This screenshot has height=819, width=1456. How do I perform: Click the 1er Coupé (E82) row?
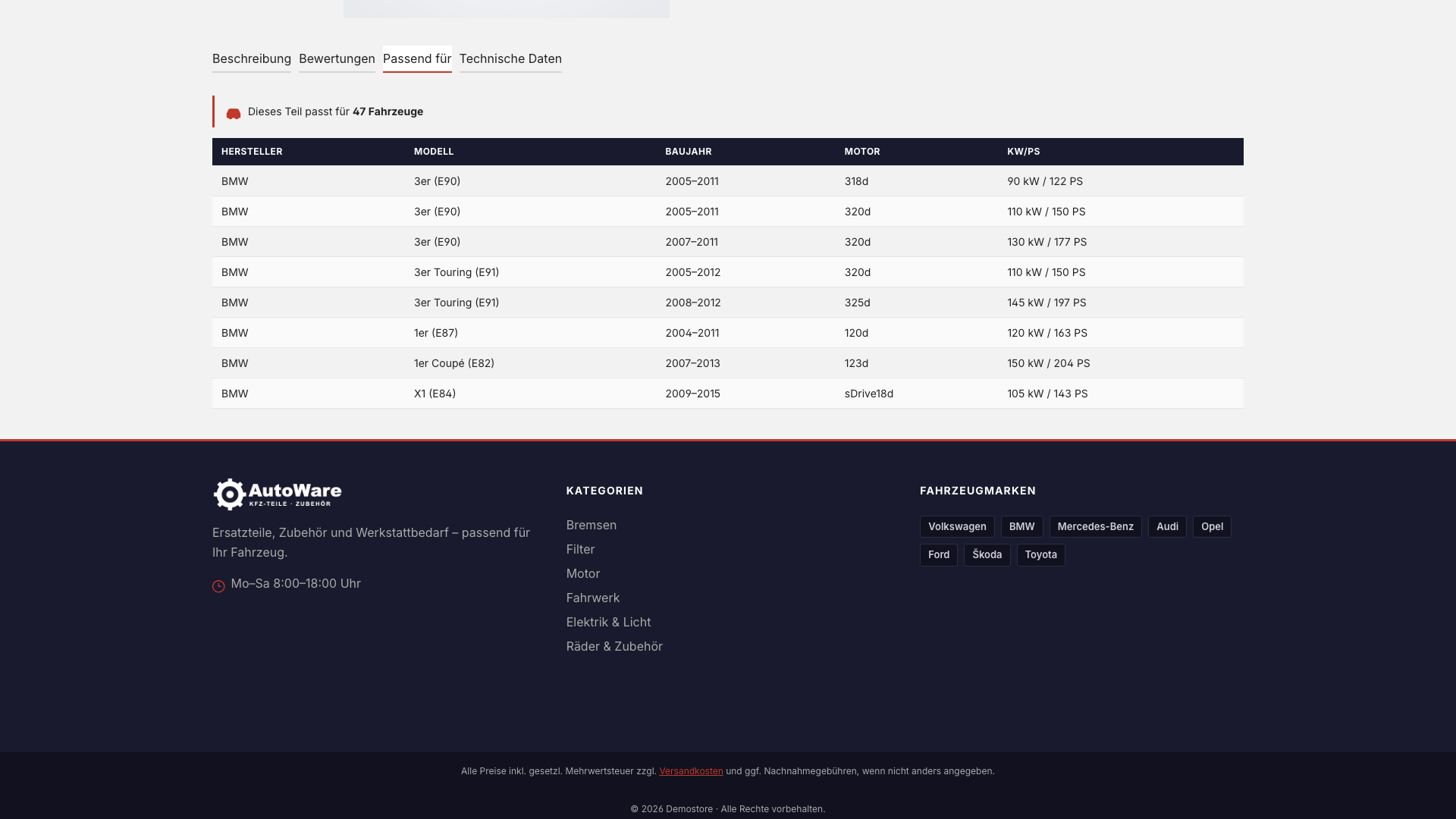tap(728, 363)
